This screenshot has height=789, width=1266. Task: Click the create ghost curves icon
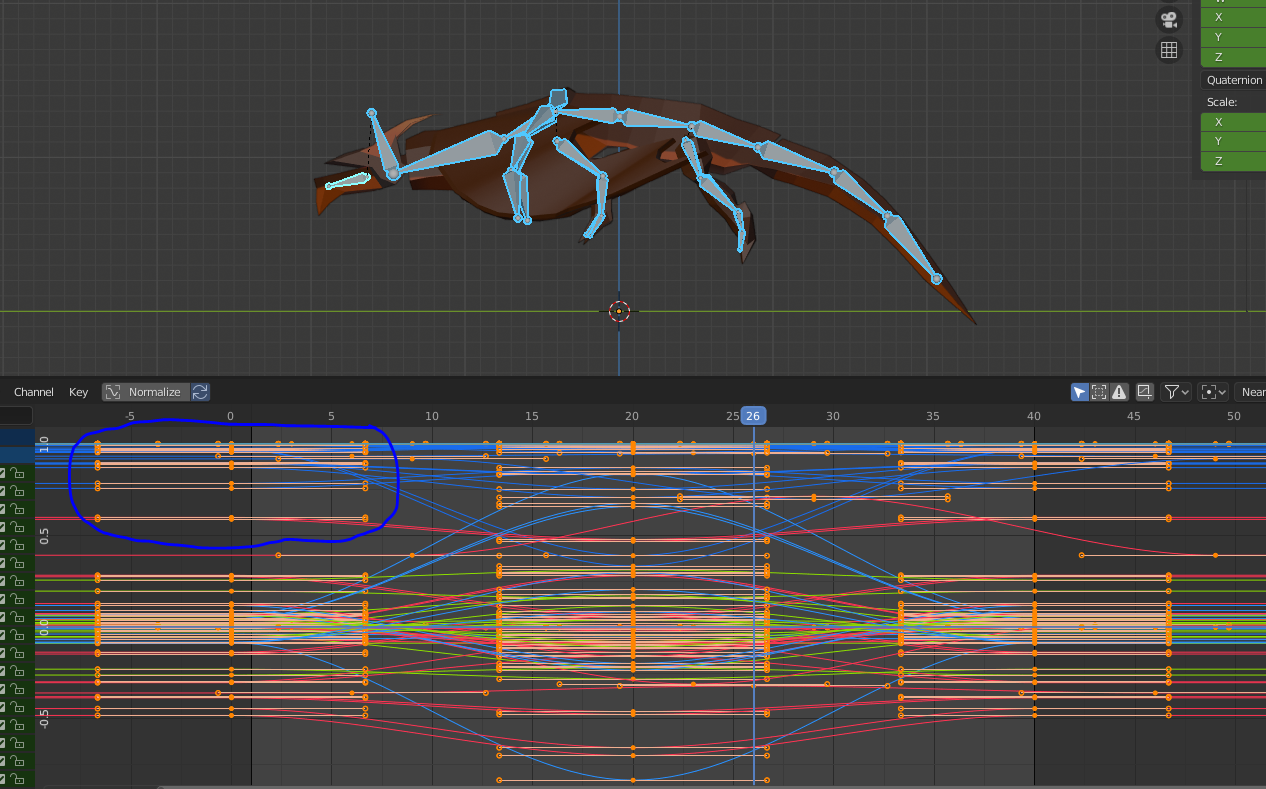coord(1145,392)
